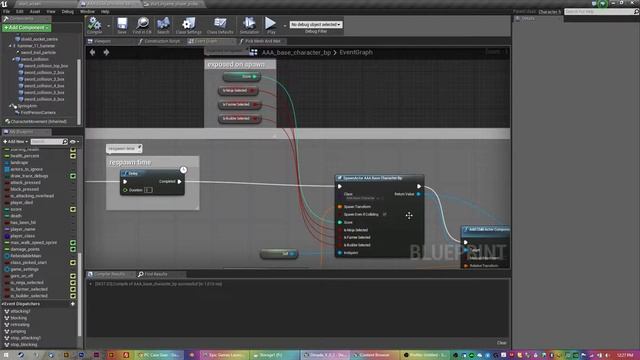640x360 pixels.
Task: Start Simulation from the toolbar
Action: [x=249, y=25]
